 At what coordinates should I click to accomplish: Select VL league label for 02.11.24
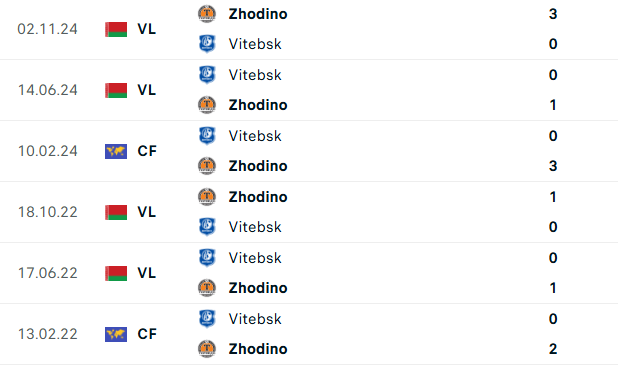point(147,29)
